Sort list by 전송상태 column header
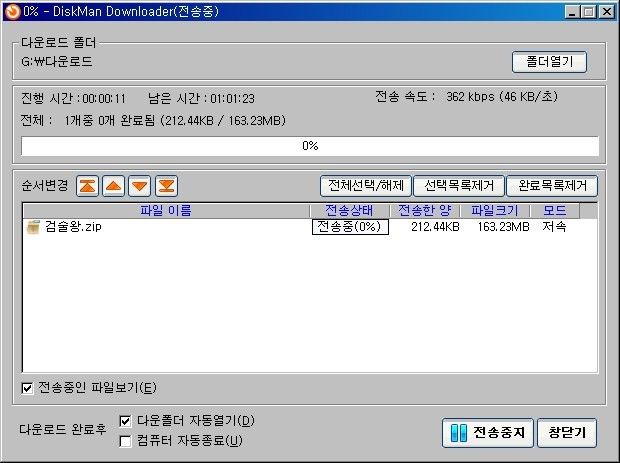This screenshot has width=620, height=463. 350,210
